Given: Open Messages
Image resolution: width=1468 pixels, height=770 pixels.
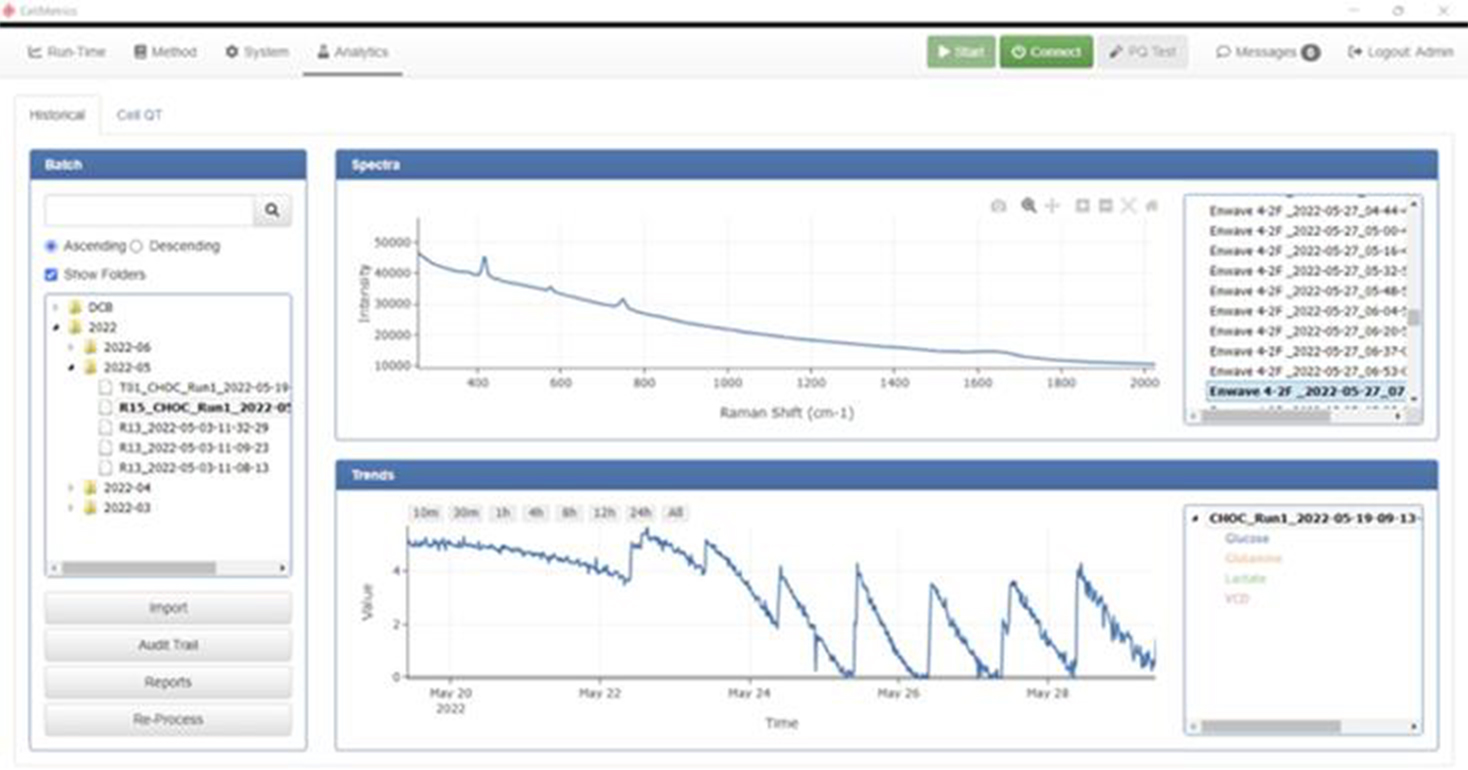Looking at the screenshot, I should pos(1267,52).
